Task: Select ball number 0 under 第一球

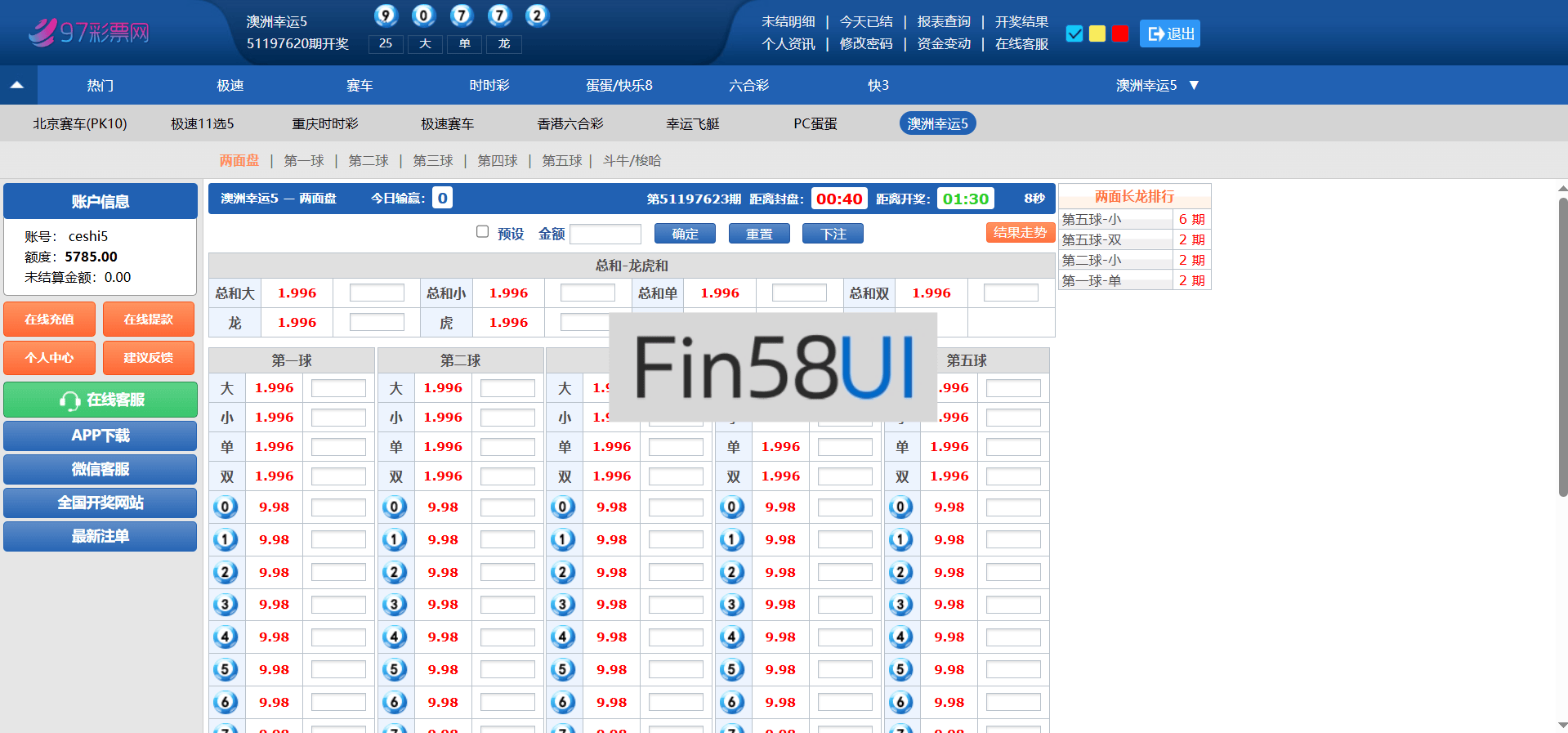Action: click(x=226, y=507)
